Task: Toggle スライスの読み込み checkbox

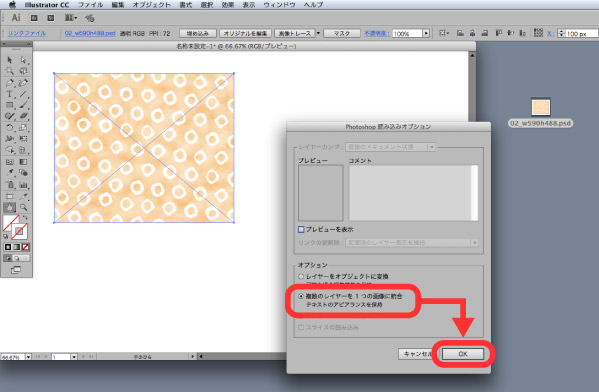Action: tap(301, 327)
